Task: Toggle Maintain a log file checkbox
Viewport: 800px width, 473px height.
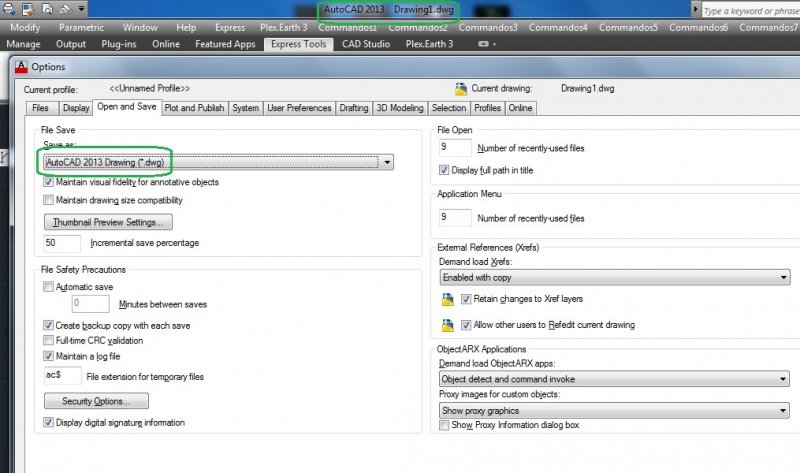Action: [48, 356]
